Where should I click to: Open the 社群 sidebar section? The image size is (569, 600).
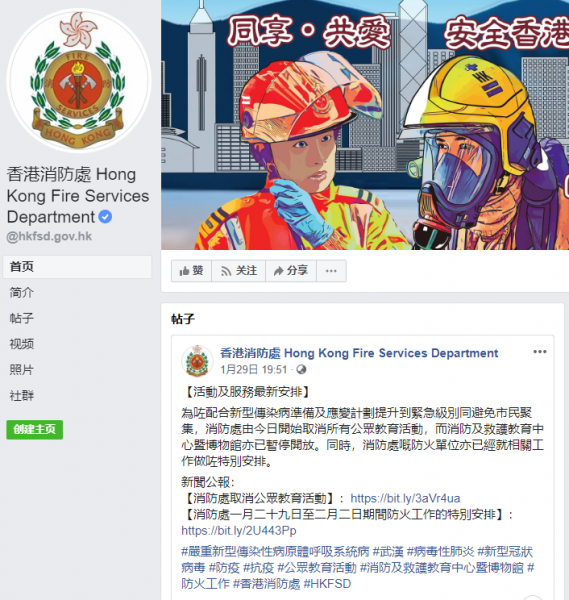tap(22, 395)
